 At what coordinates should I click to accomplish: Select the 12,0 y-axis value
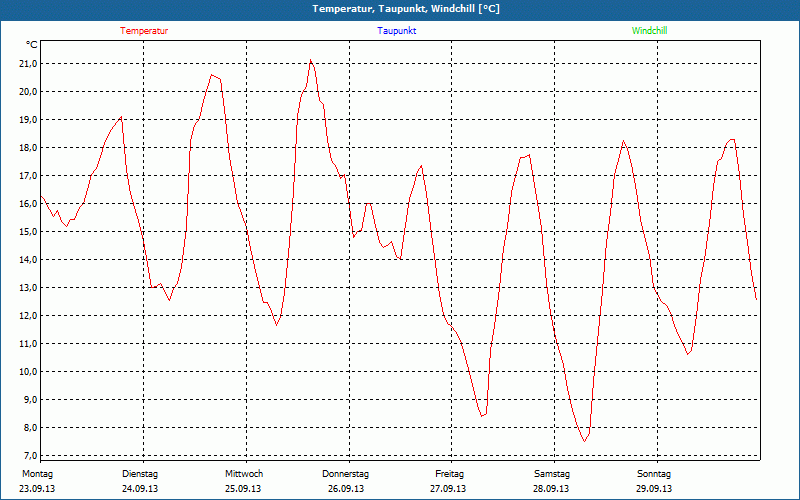pos(27,316)
